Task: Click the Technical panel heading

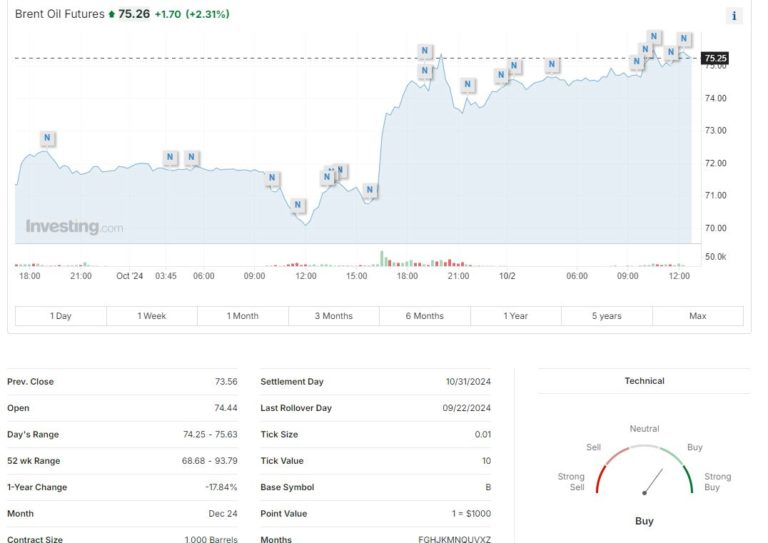Action: [x=644, y=381]
